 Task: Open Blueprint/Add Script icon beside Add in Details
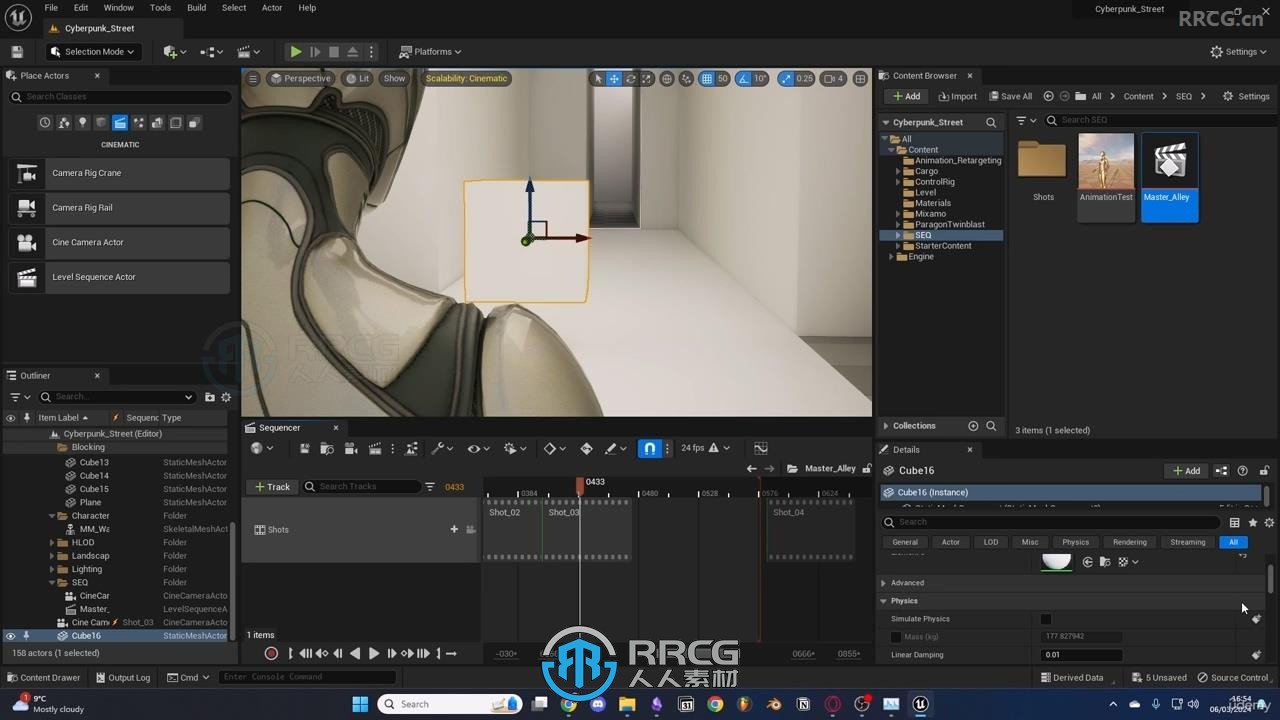tap(1221, 471)
